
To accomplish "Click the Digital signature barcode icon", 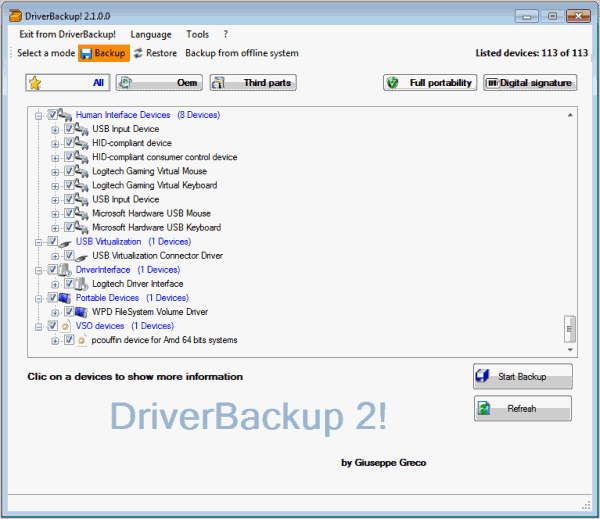I will pyautogui.click(x=492, y=83).
